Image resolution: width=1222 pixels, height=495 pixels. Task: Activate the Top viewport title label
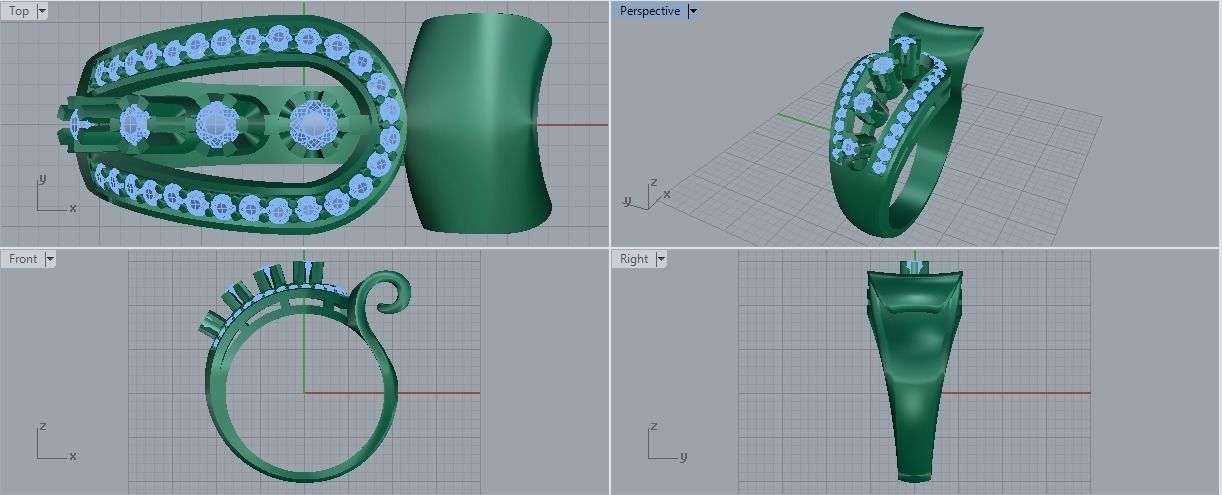click(19, 11)
